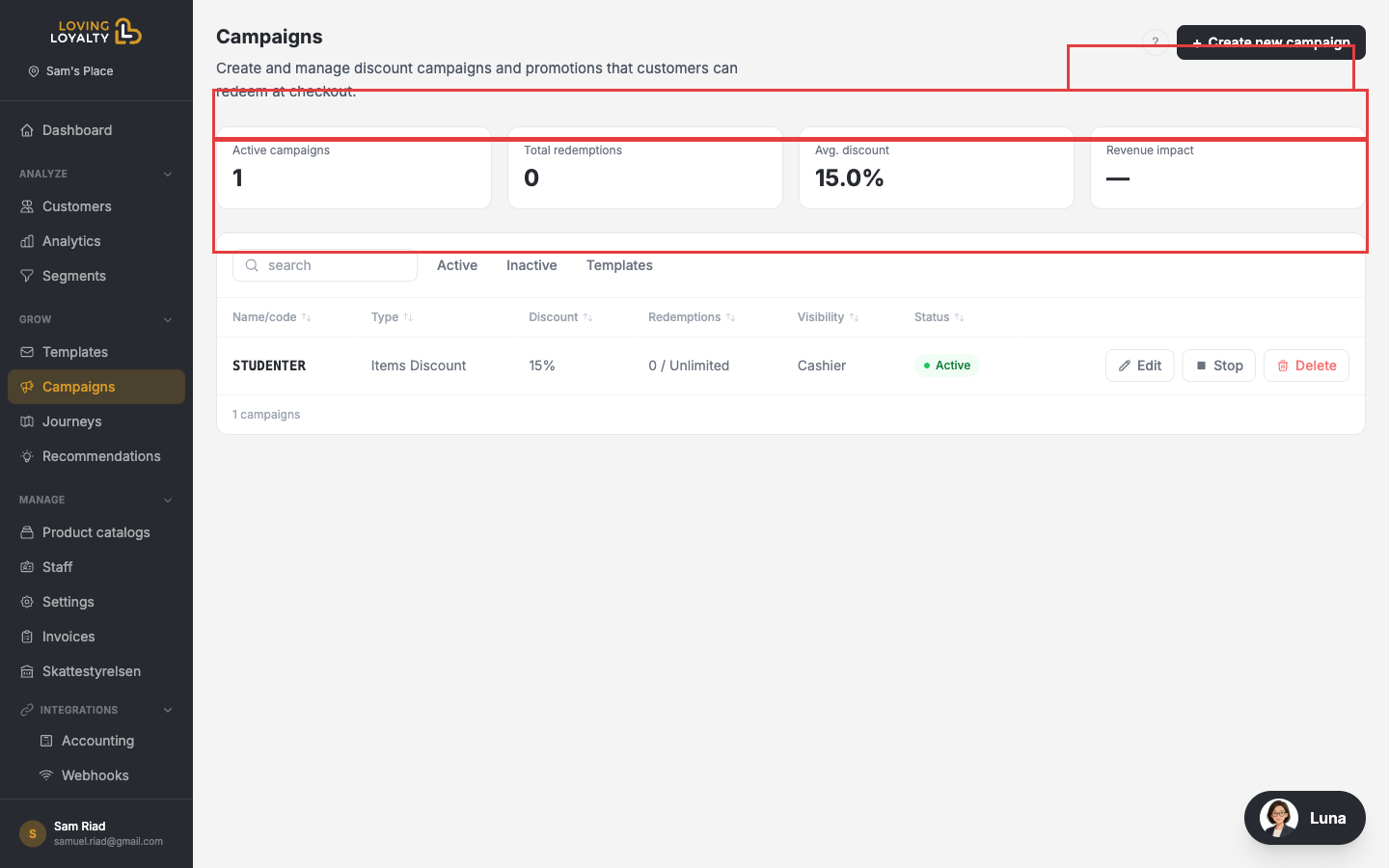Click the Loving Loyalty logo

coord(96,32)
